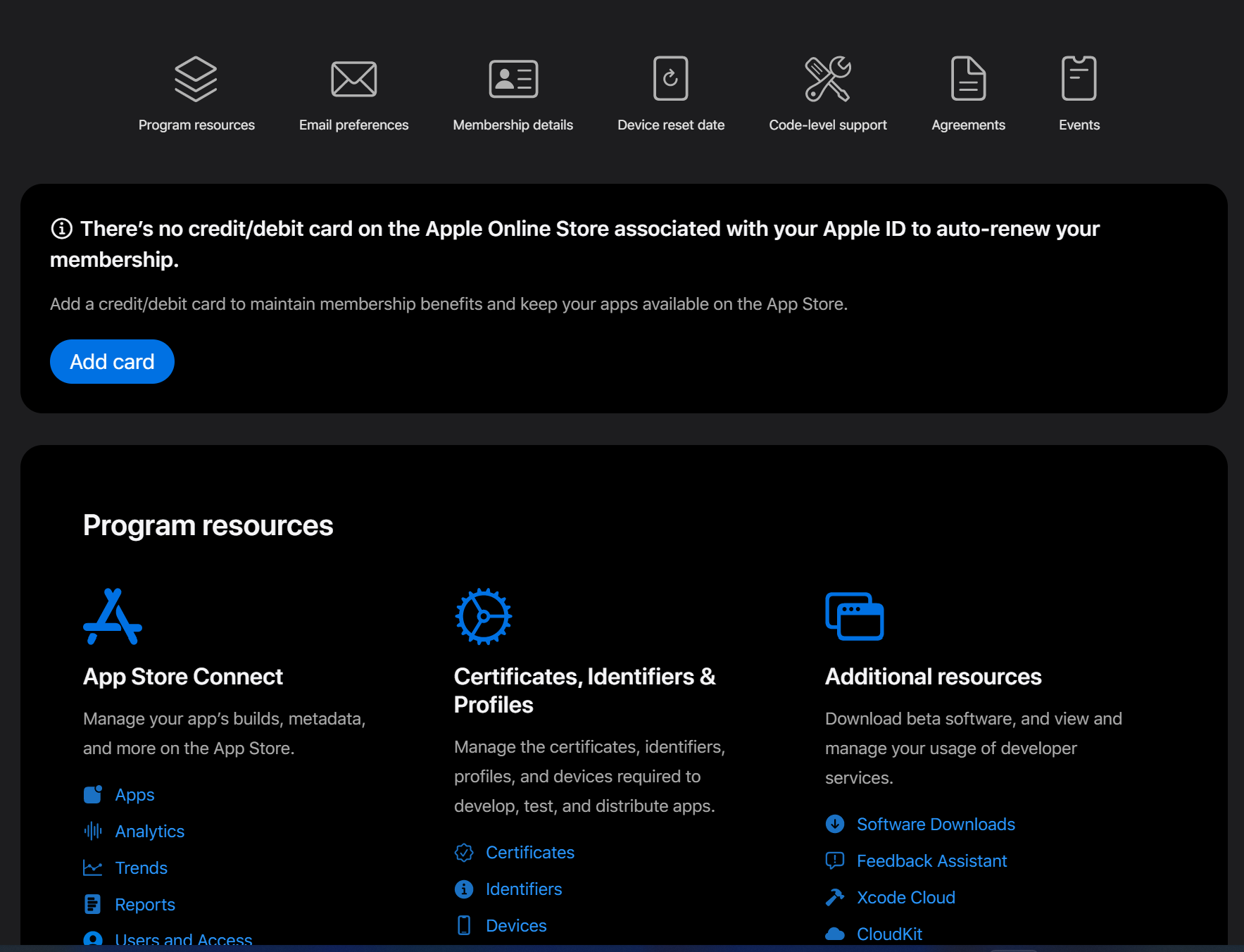
Task: Open the Apps link
Action: (x=134, y=794)
